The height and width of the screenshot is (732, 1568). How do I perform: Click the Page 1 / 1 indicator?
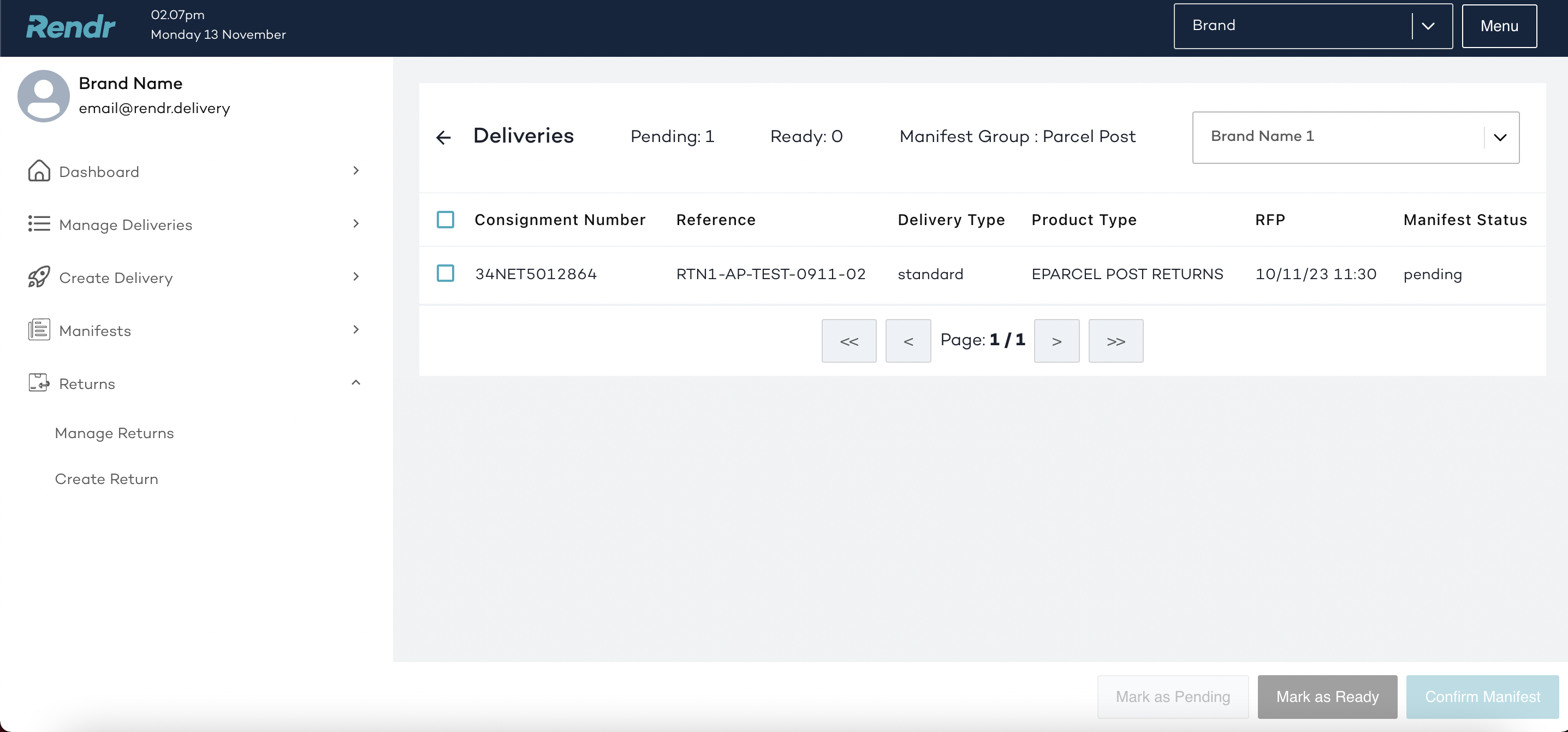click(983, 340)
